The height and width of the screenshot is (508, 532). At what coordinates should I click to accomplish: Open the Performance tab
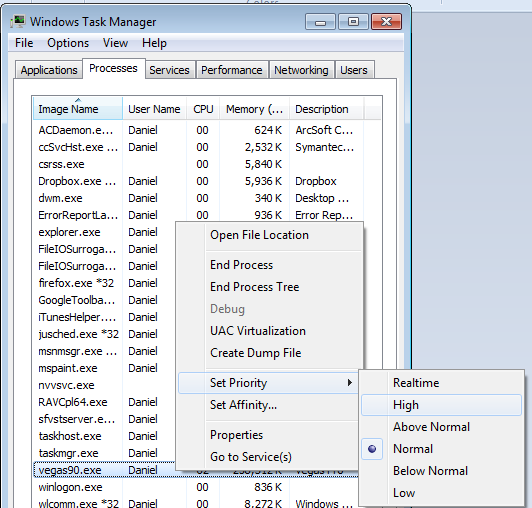pyautogui.click(x=232, y=70)
